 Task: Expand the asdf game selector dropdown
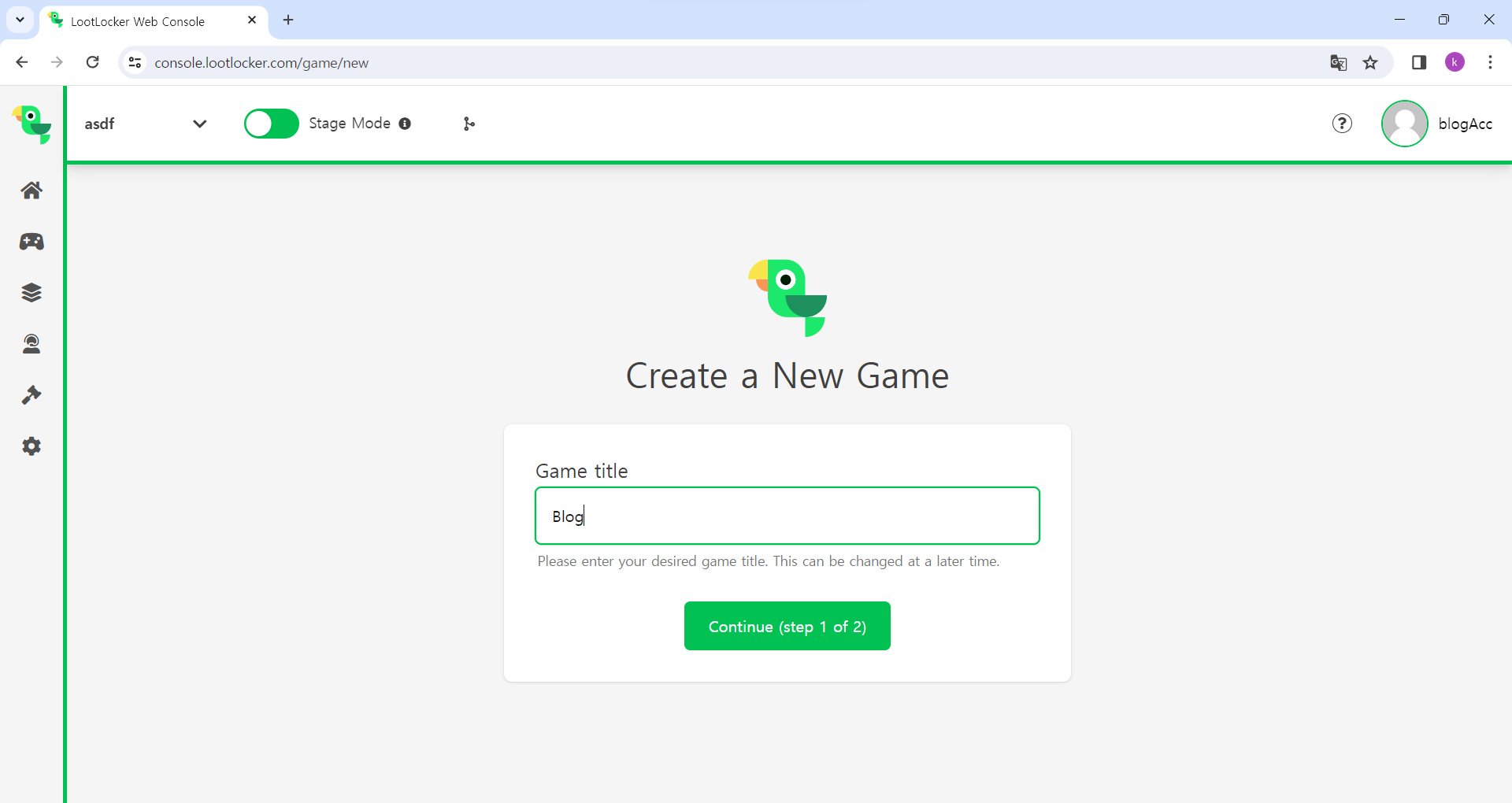pos(146,124)
